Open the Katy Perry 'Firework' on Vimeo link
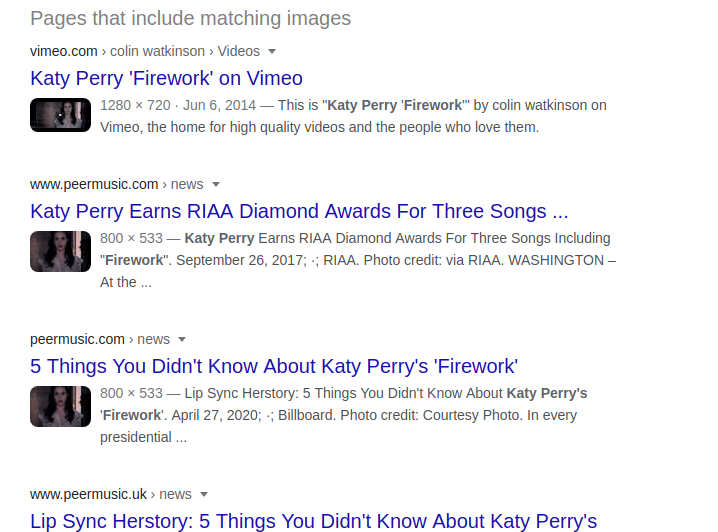Viewport: 718px width, 532px height. pyautogui.click(x=166, y=78)
